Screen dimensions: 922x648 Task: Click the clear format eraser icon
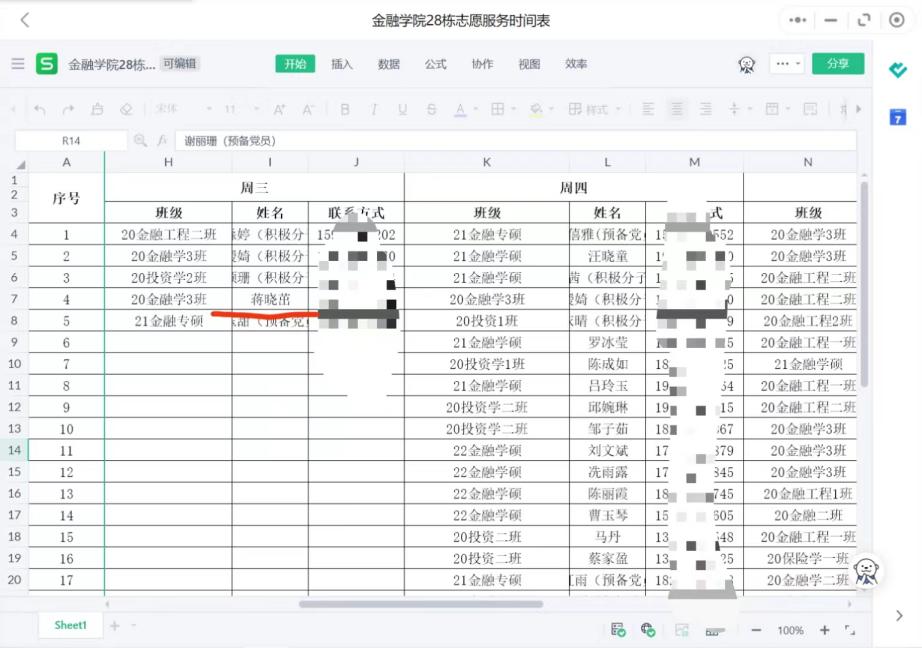pyautogui.click(x=126, y=109)
